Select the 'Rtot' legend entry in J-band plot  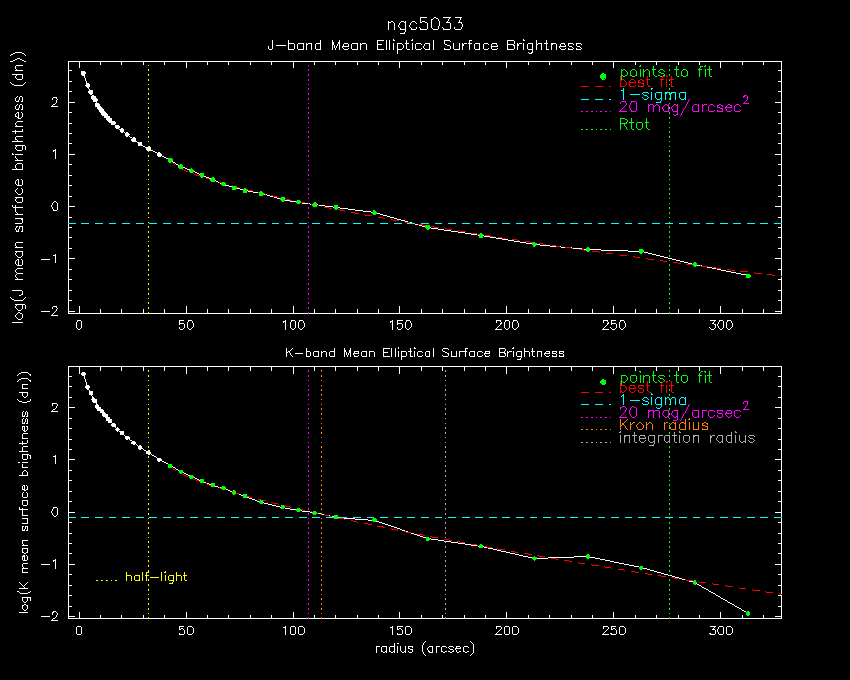click(634, 125)
